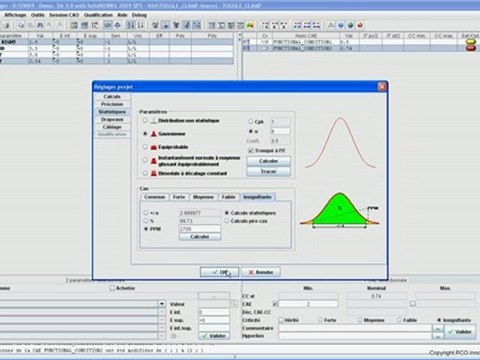
Task: Select Insignifiante radio in Criticité row
Action: [439, 320]
